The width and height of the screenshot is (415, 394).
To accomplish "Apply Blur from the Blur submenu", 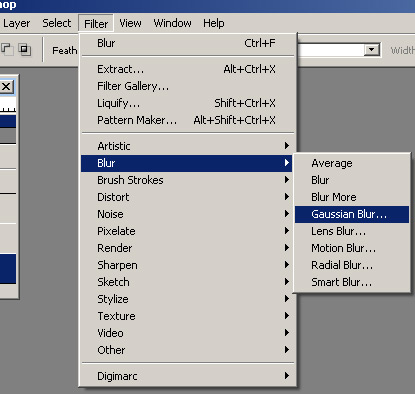I will coord(352,180).
